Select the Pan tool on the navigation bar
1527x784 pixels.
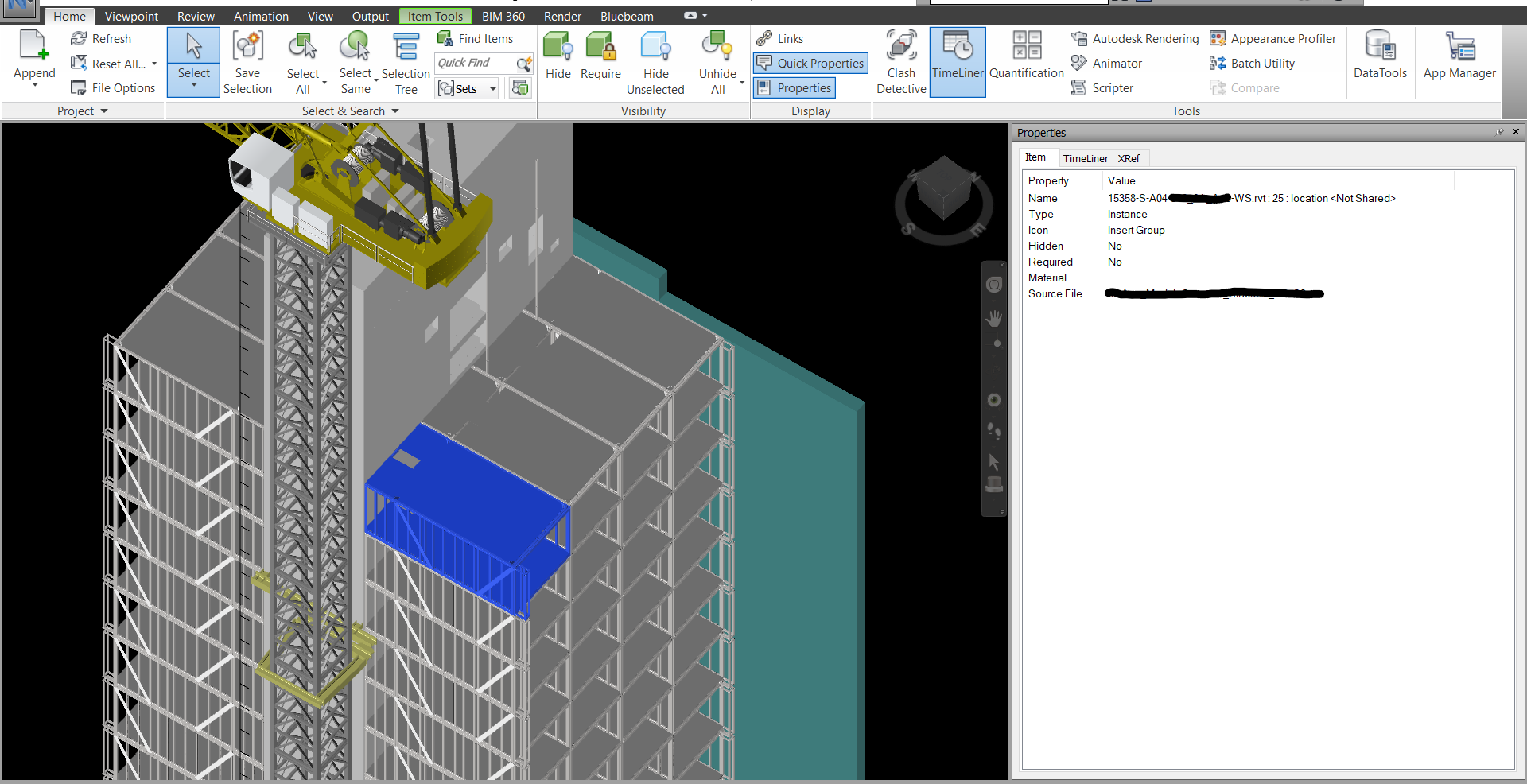994,316
